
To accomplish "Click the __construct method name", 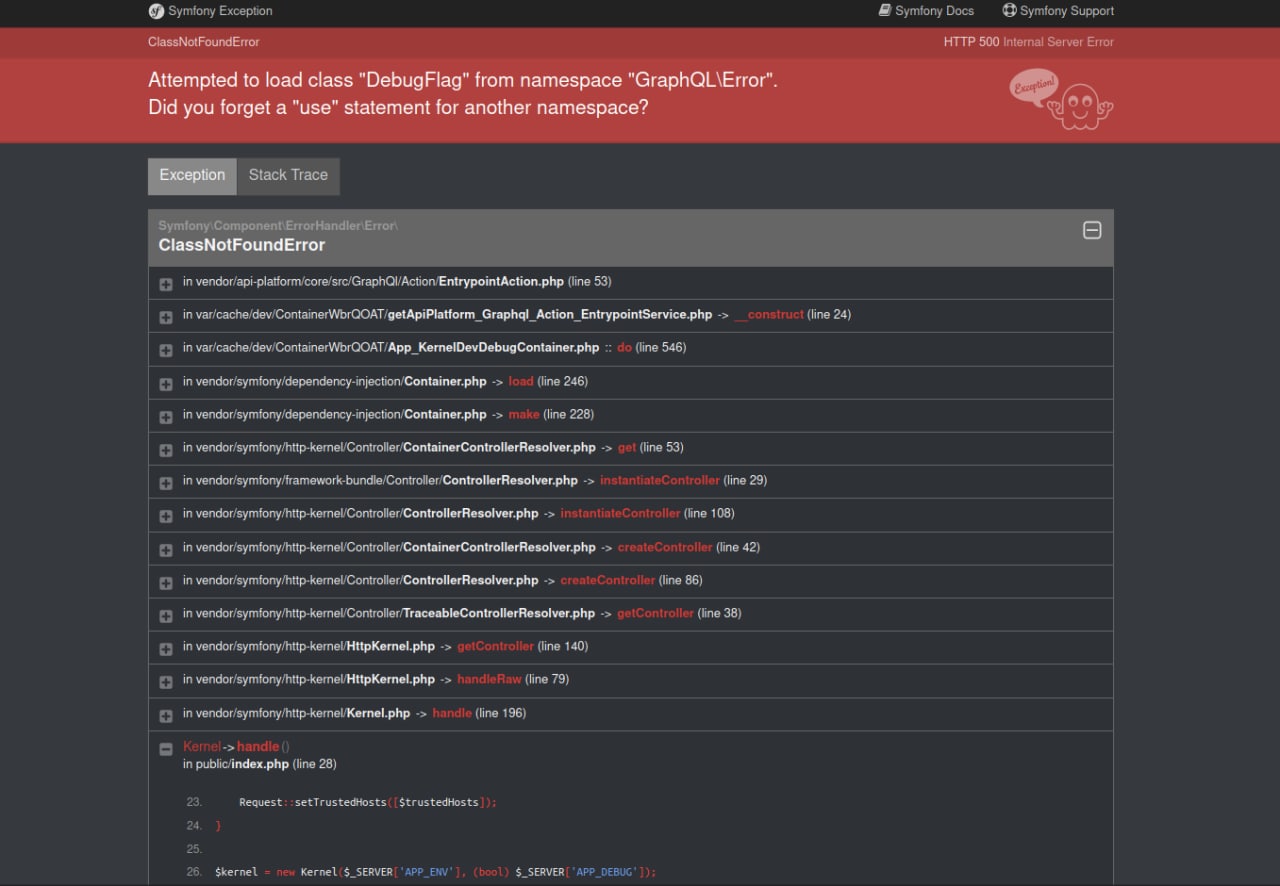I will 769,314.
